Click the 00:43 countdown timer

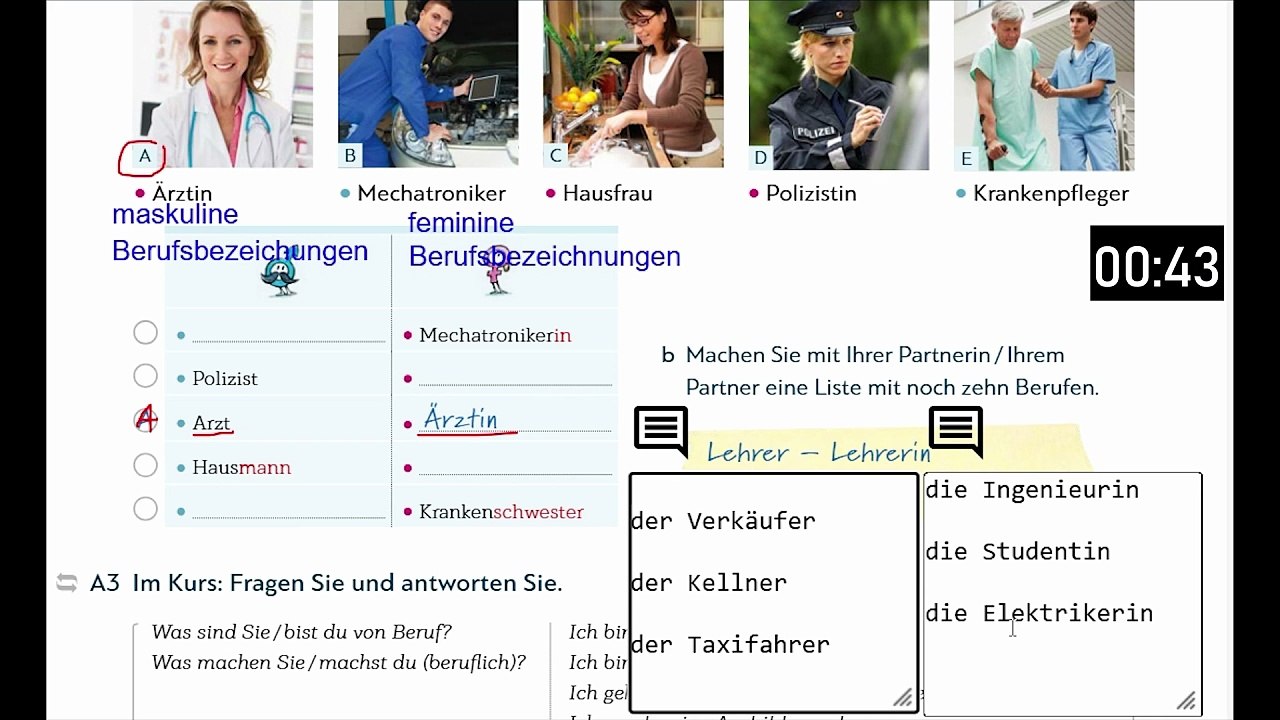(x=1157, y=264)
